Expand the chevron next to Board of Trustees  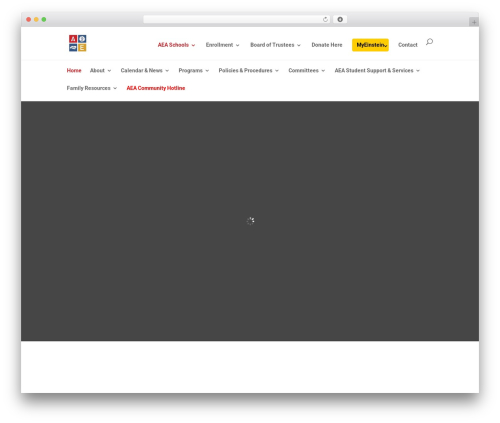(x=299, y=45)
